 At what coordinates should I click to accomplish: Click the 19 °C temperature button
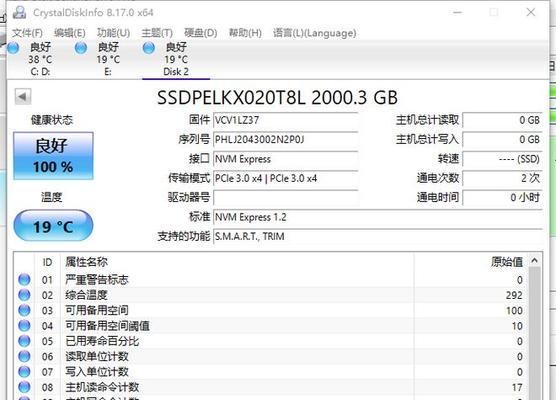(53, 226)
